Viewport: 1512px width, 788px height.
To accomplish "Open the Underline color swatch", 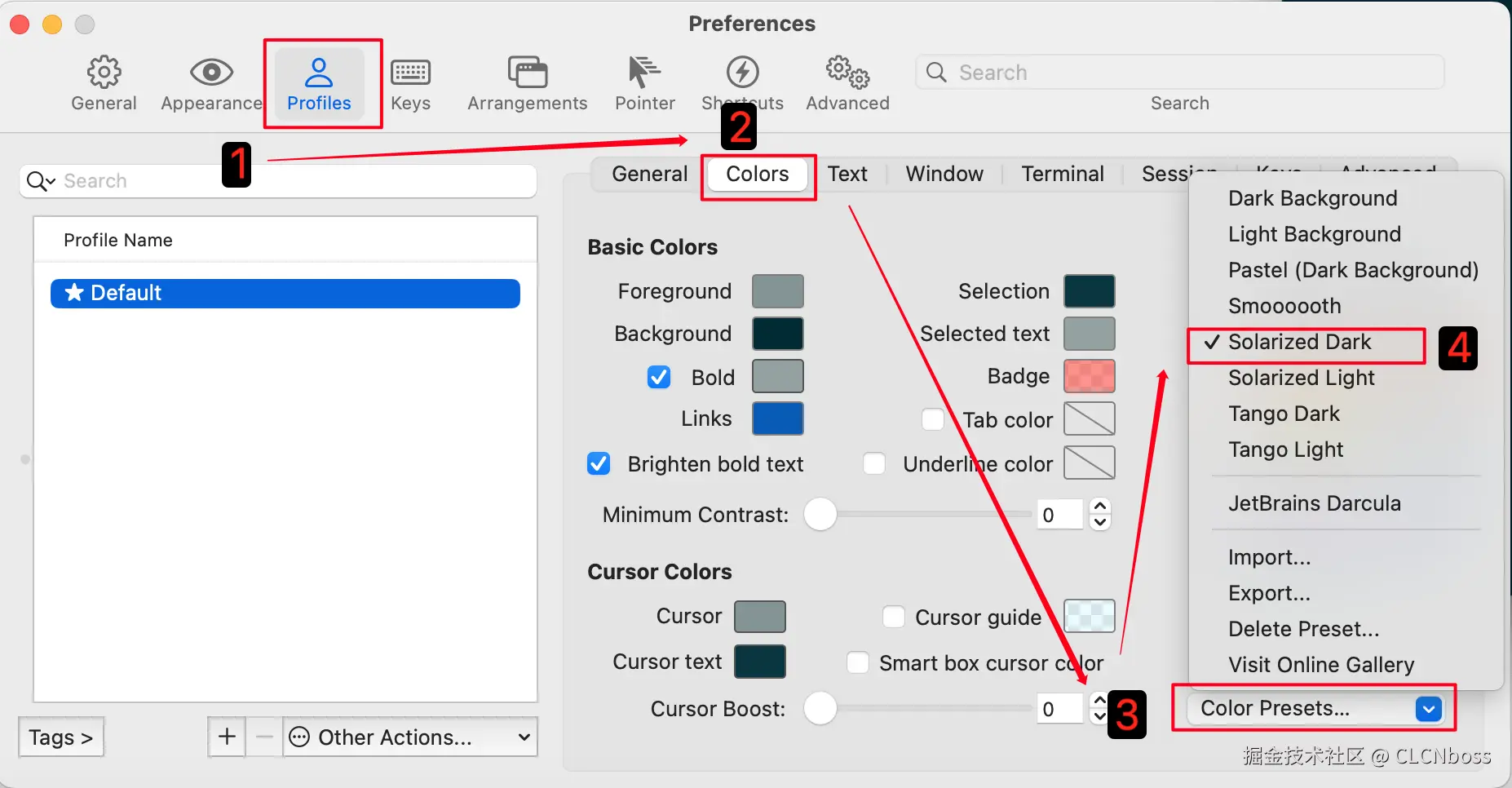I will [x=1090, y=463].
